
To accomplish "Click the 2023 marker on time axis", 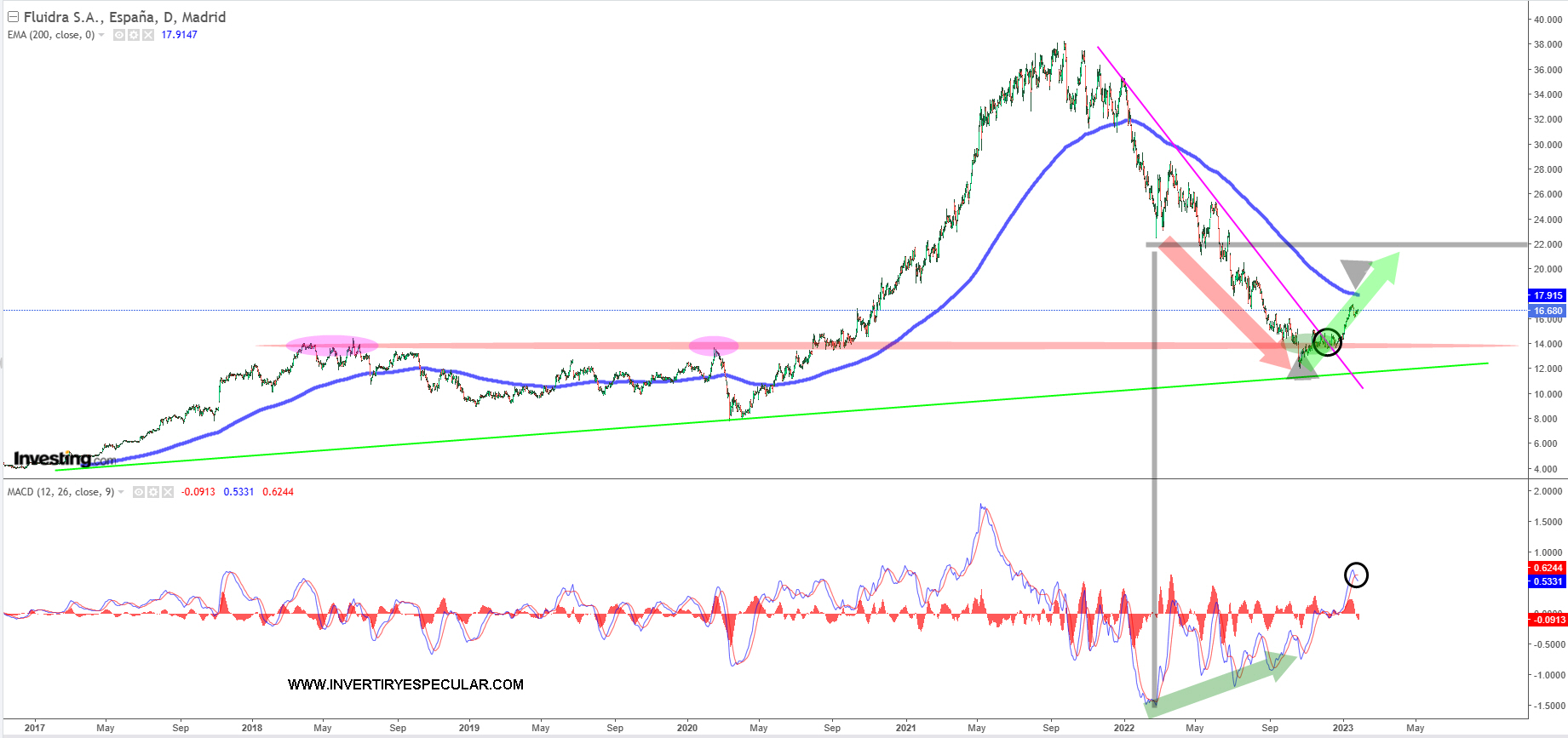I will 1342,728.
